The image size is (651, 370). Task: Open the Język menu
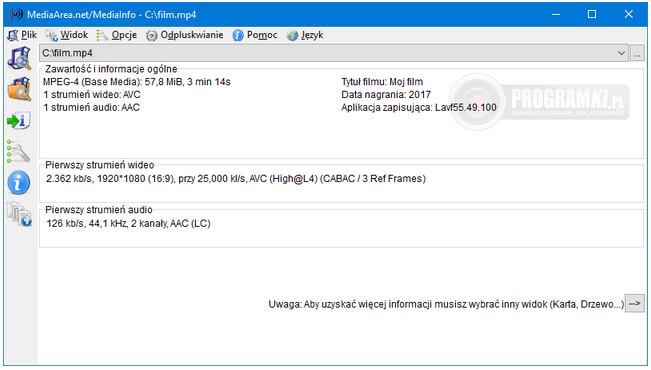tap(305, 35)
